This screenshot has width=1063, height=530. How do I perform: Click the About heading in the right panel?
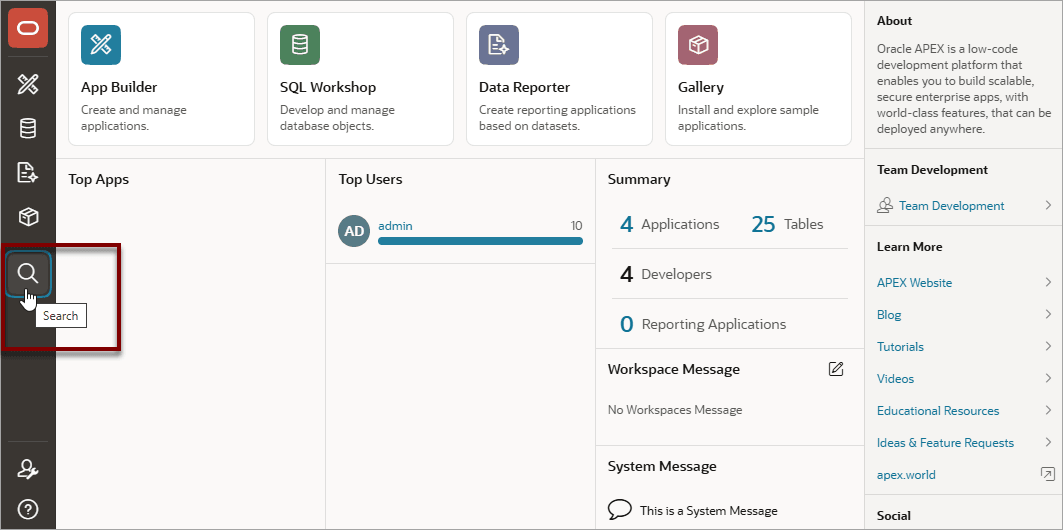pos(894,21)
